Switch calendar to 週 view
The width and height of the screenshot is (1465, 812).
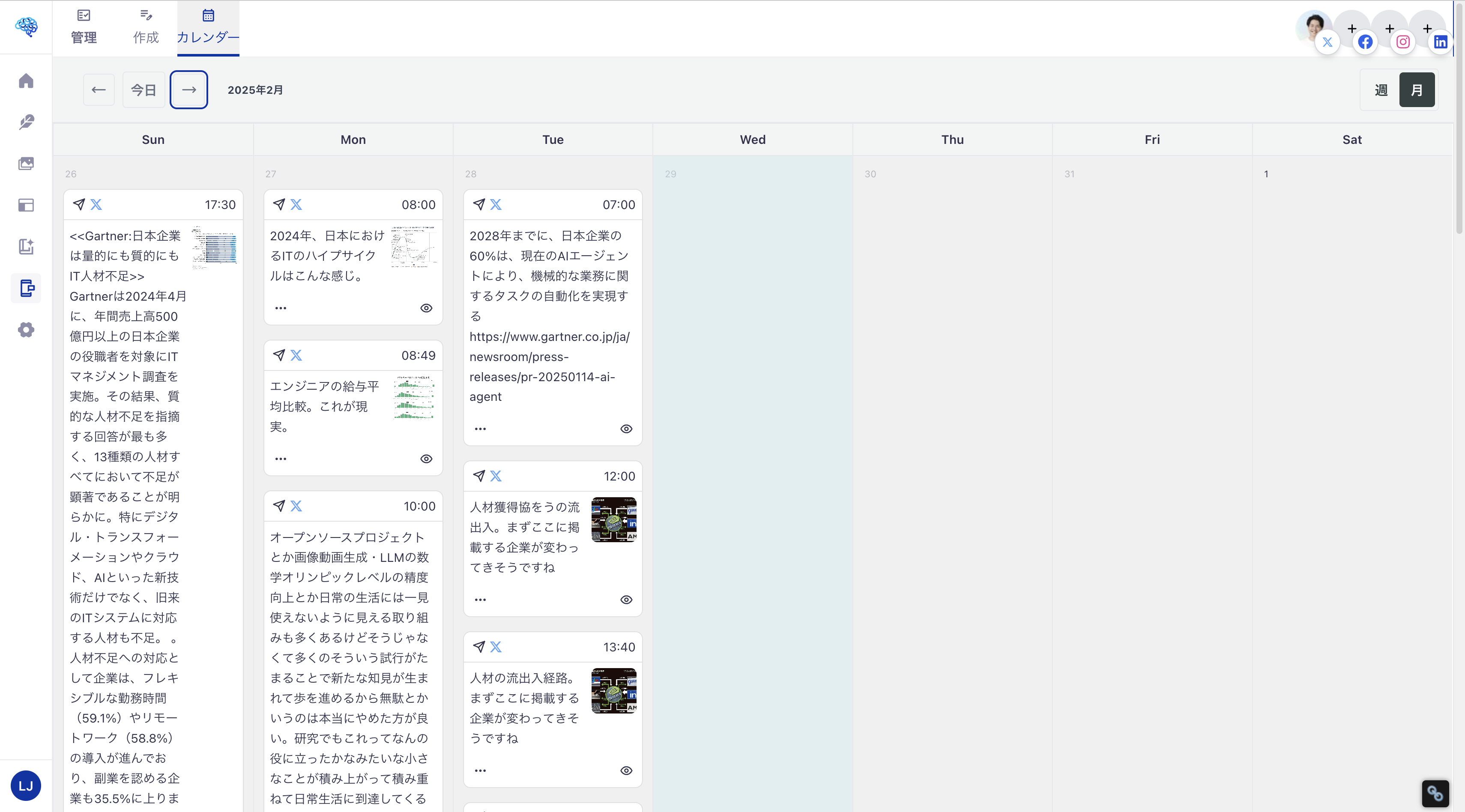coord(1381,90)
